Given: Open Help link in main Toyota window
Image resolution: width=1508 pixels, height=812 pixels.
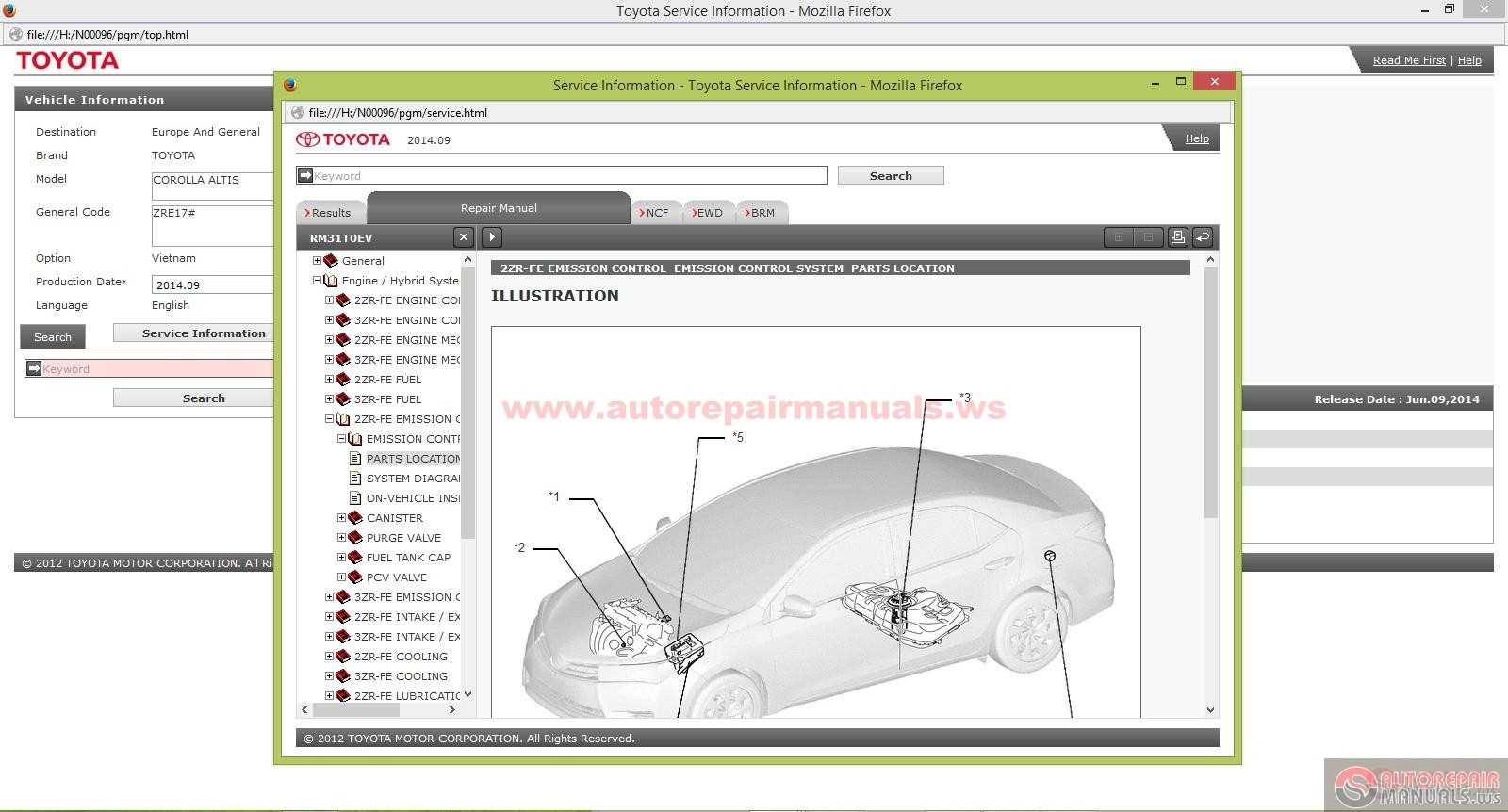Looking at the screenshot, I should pyautogui.click(x=1469, y=60).
